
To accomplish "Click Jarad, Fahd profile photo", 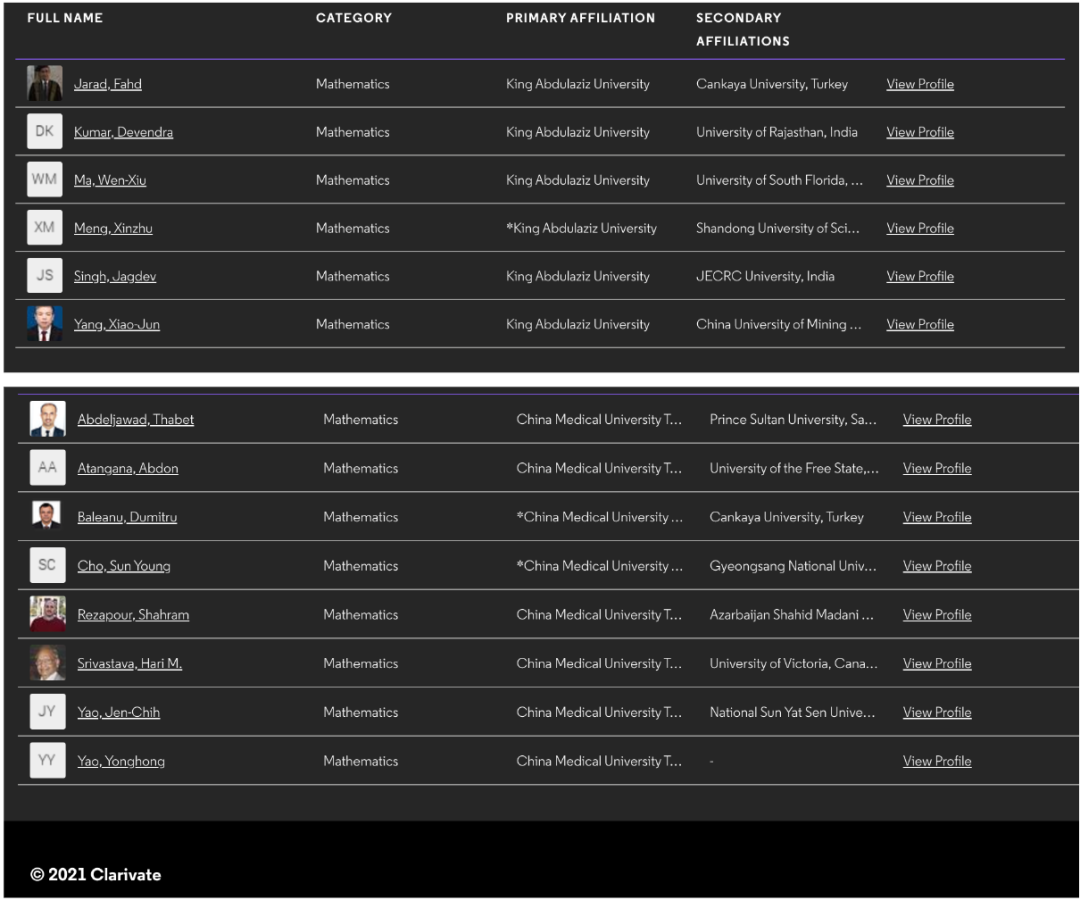I will click(45, 83).
